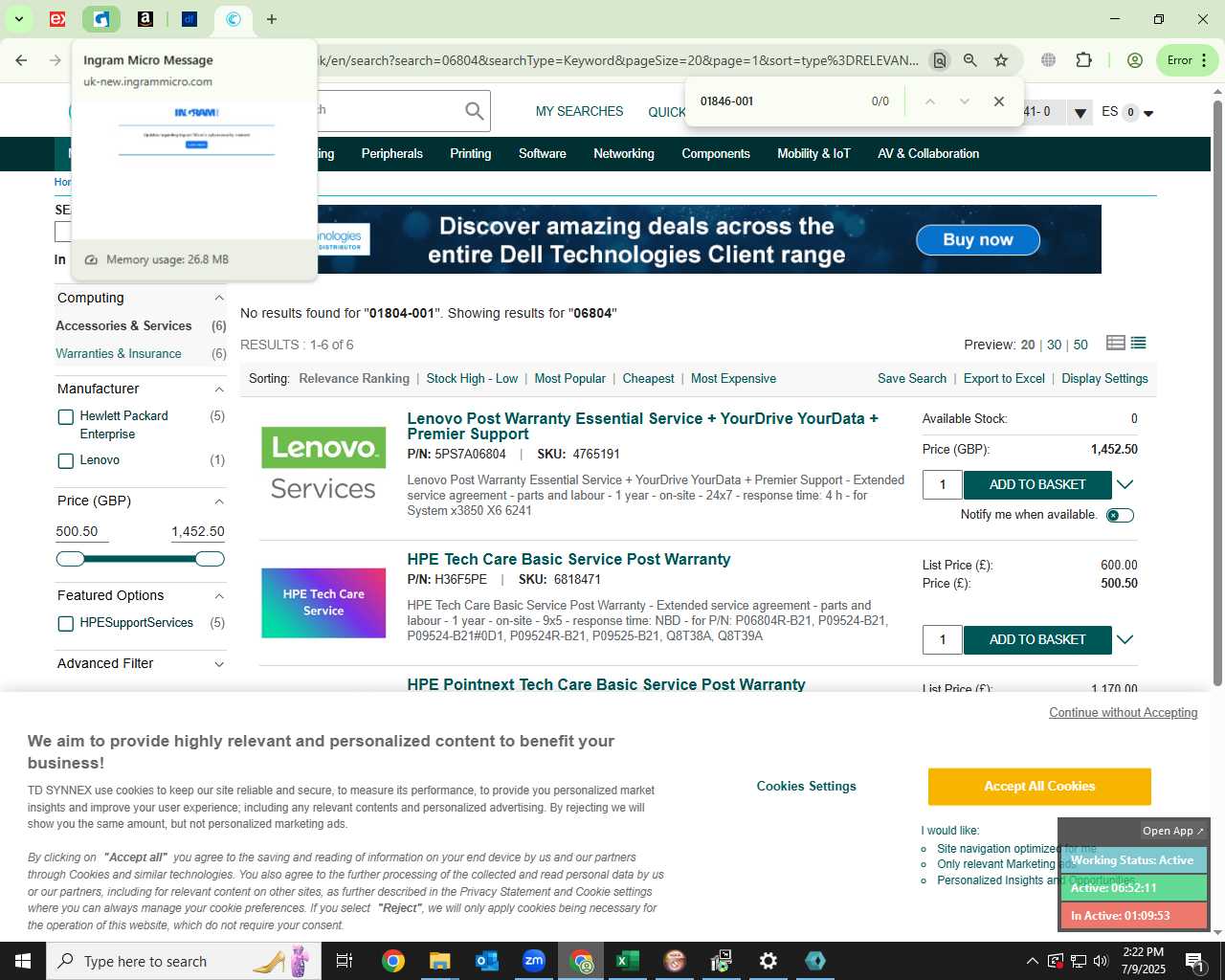Image resolution: width=1225 pixels, height=980 pixels.
Task: Expand the Advanced Filter section
Action: 219,664
